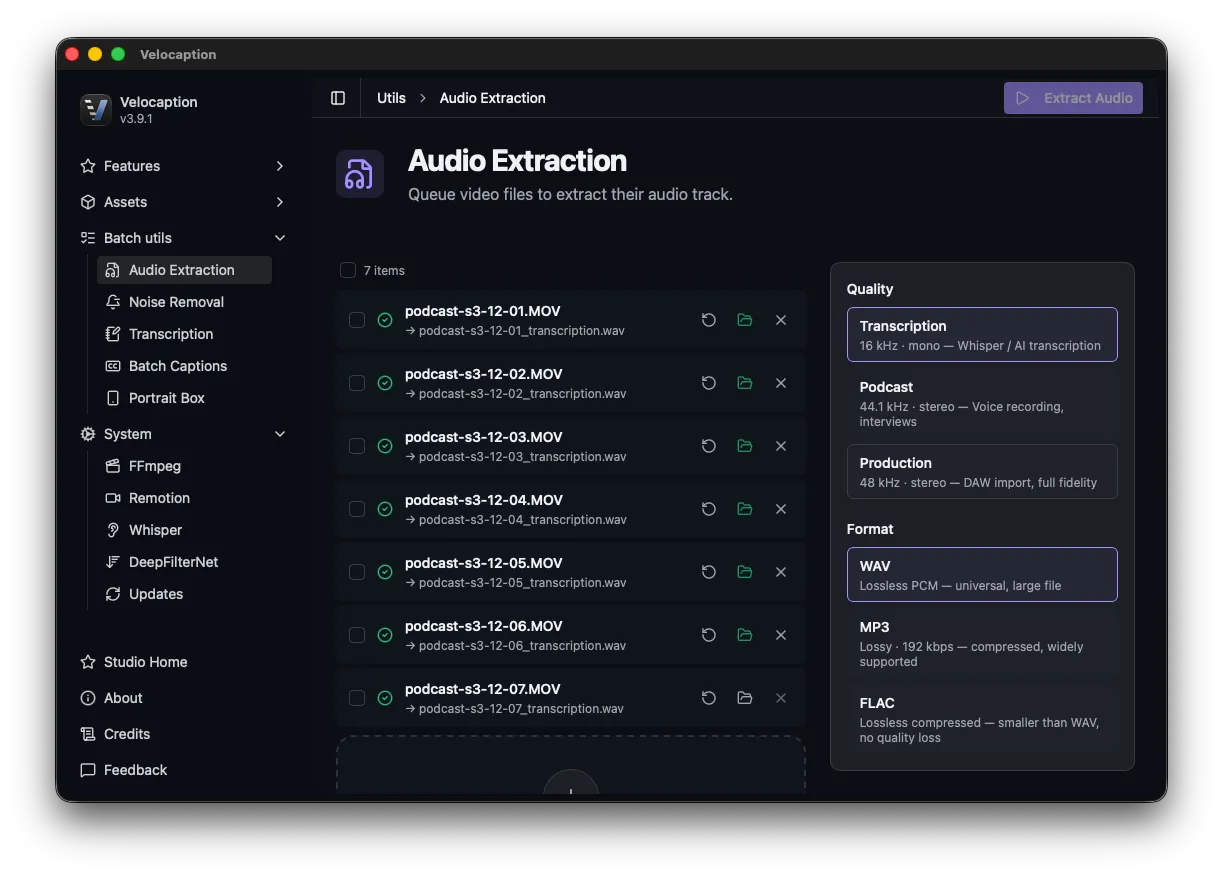
Task: Re-run extraction for podcast-s3-12-06.MOV
Action: point(709,635)
